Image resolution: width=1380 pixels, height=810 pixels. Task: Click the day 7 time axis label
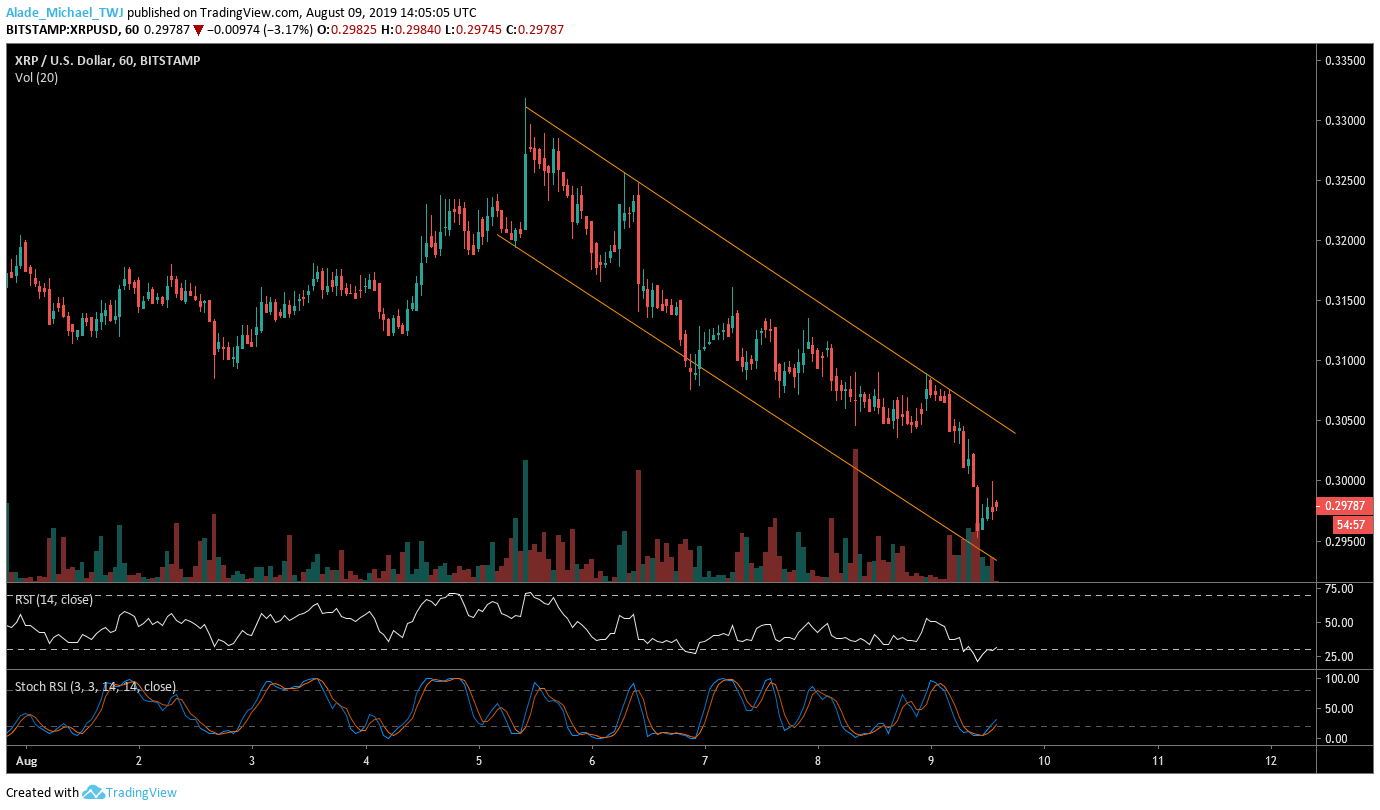coord(705,760)
